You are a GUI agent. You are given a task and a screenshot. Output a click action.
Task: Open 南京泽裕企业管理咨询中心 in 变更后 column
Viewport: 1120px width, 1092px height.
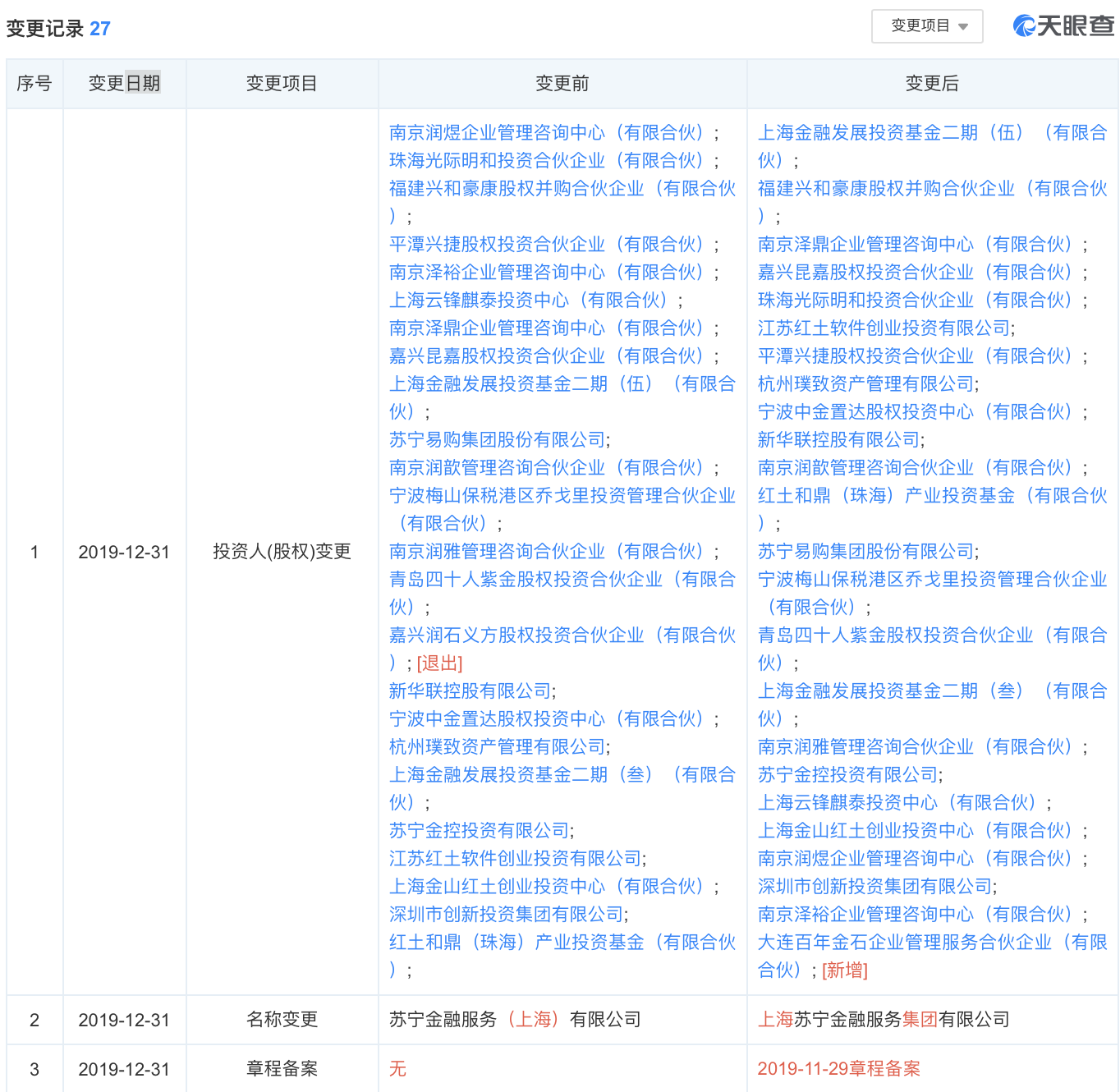(x=920, y=915)
